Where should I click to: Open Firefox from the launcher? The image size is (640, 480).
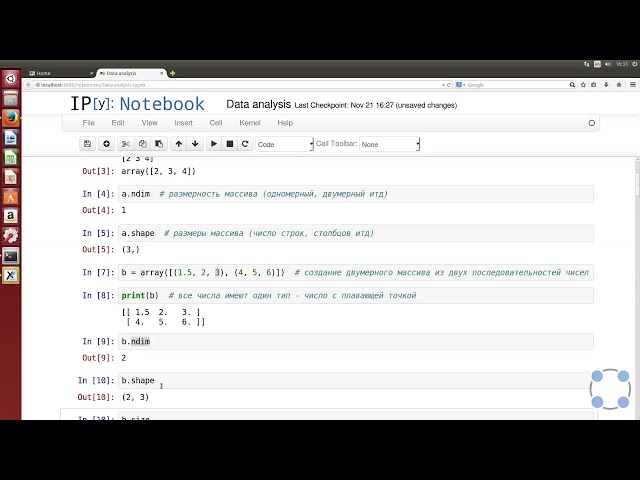11,118
